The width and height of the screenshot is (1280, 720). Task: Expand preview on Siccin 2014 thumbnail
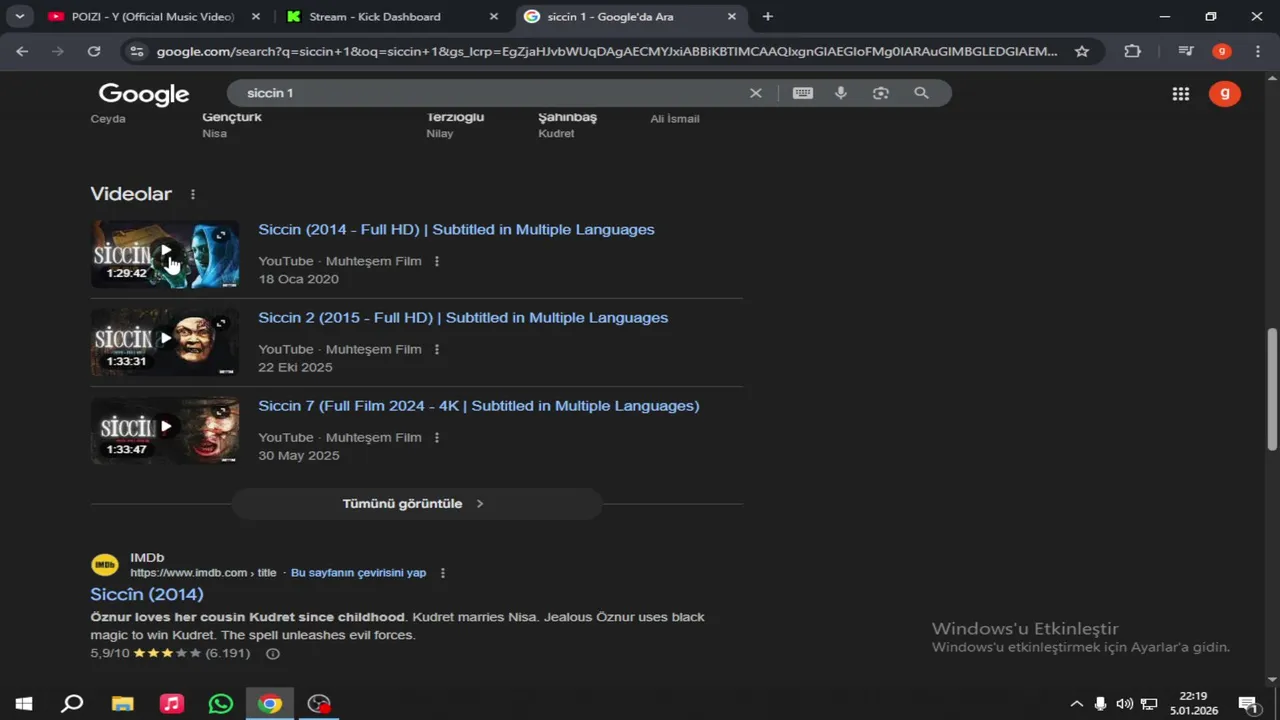coord(221,236)
